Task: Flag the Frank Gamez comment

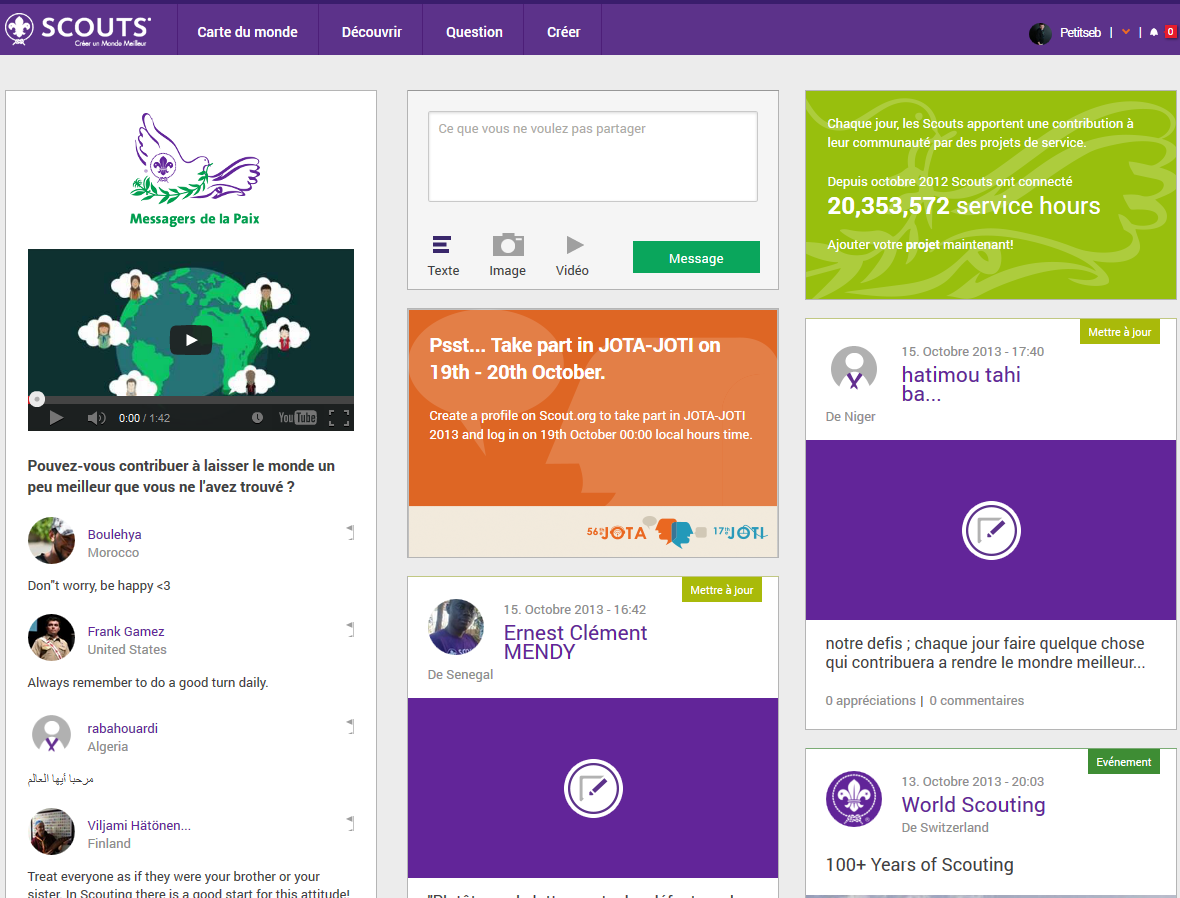Action: coord(350,629)
